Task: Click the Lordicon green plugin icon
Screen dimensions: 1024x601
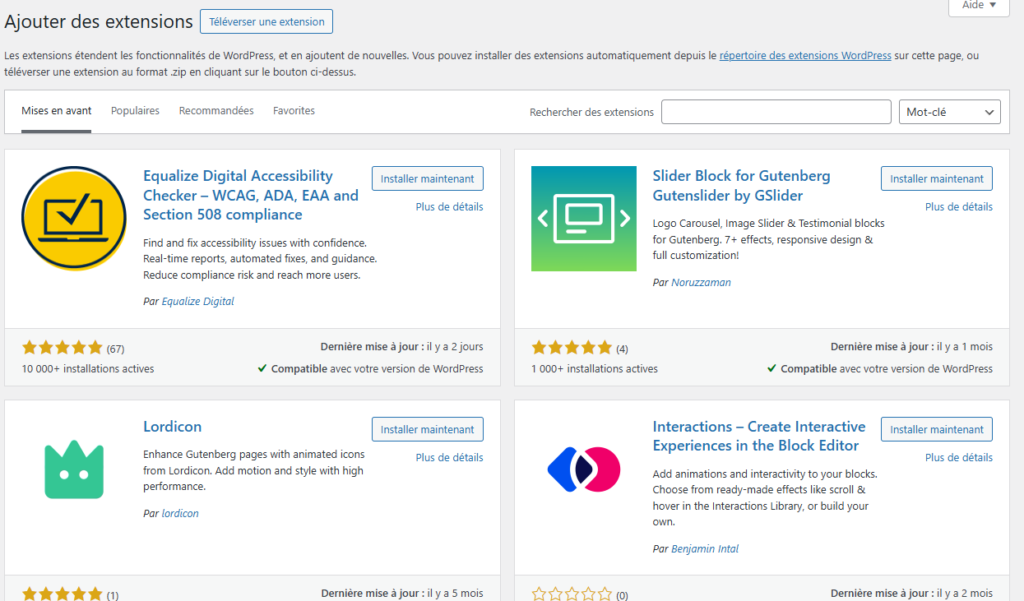Action: [x=74, y=470]
